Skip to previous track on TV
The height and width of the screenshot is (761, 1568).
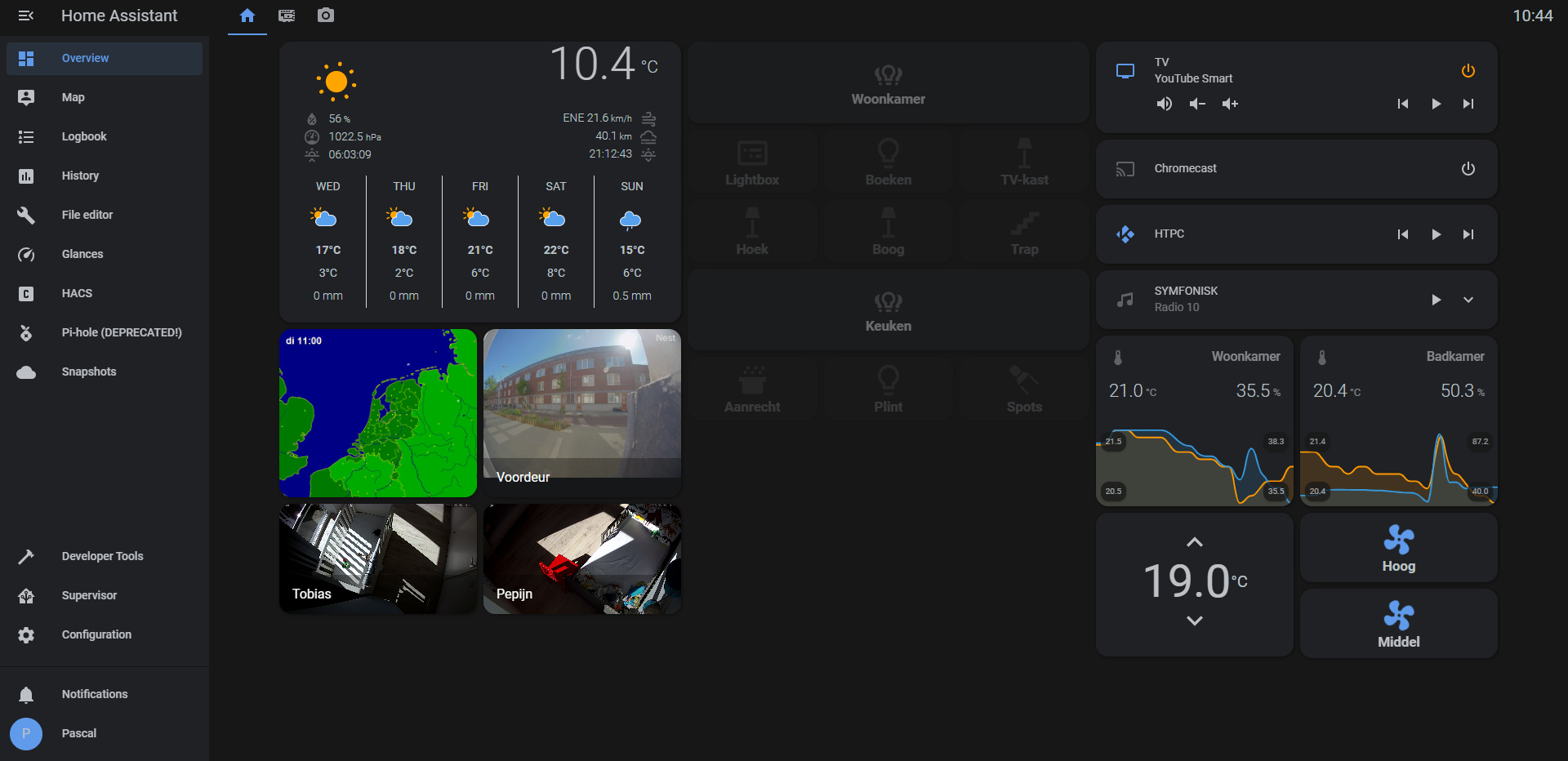[x=1403, y=104]
